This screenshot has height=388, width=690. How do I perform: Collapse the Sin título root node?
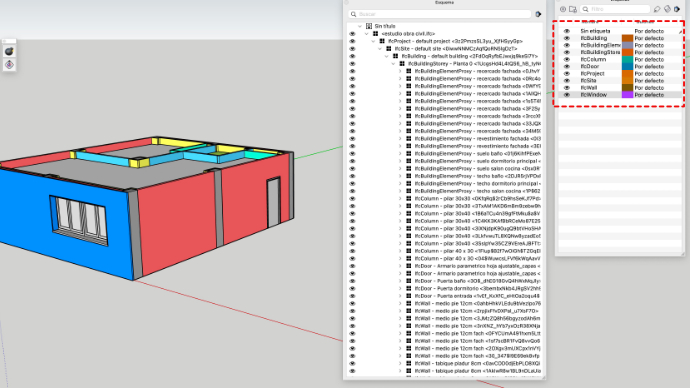click(x=360, y=26)
